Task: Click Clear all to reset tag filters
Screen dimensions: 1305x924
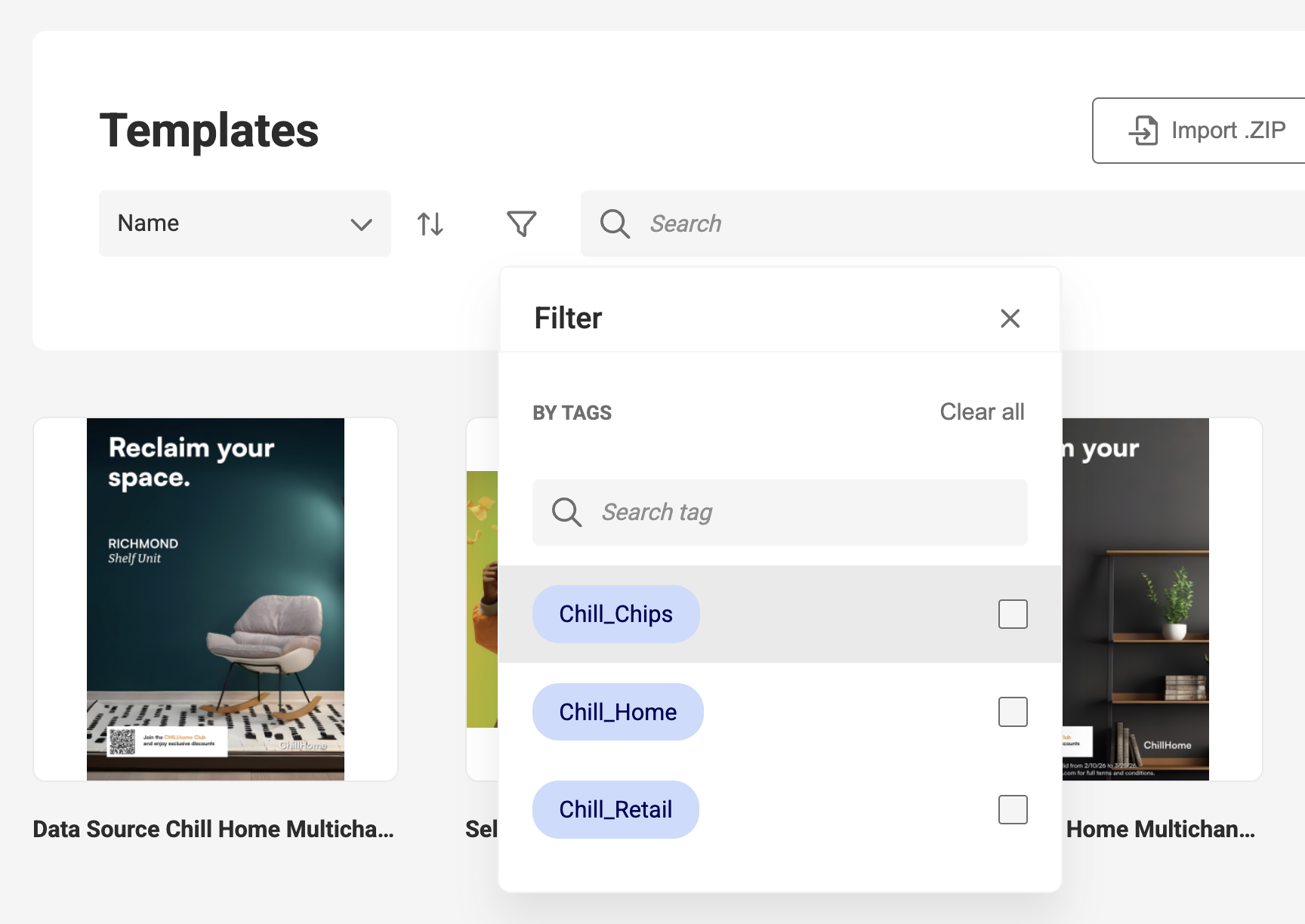Action: pos(982,412)
